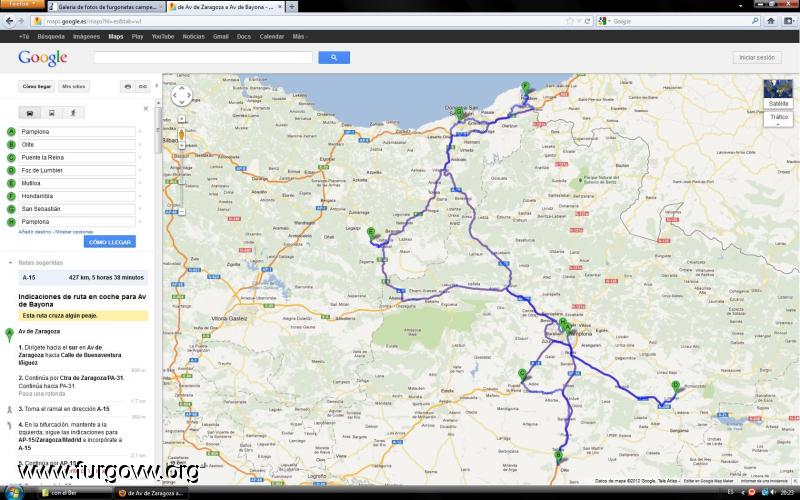Open a new browser tab with plus

[291, 7]
